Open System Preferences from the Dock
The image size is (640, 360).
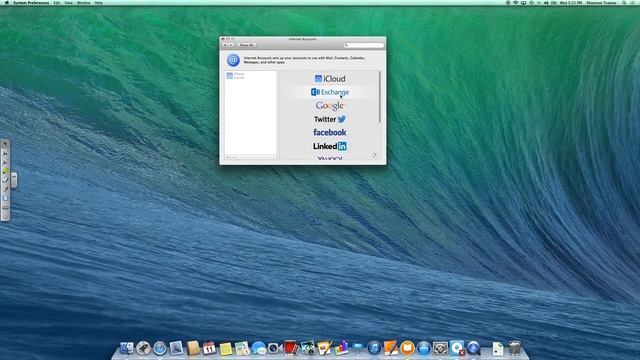[440, 348]
